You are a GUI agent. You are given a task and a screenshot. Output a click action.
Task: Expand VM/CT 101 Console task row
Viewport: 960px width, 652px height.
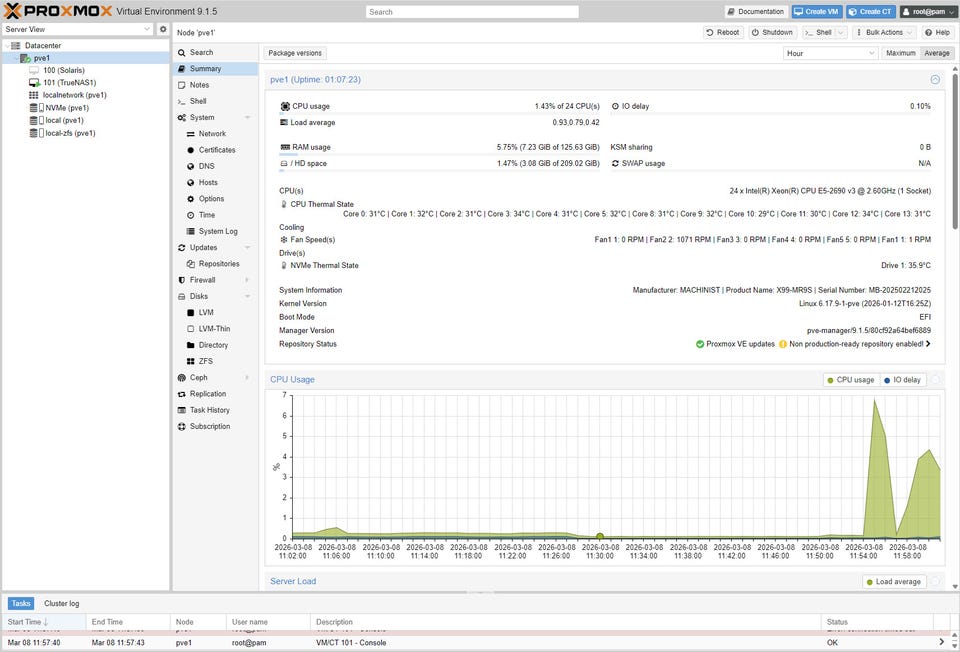point(942,642)
